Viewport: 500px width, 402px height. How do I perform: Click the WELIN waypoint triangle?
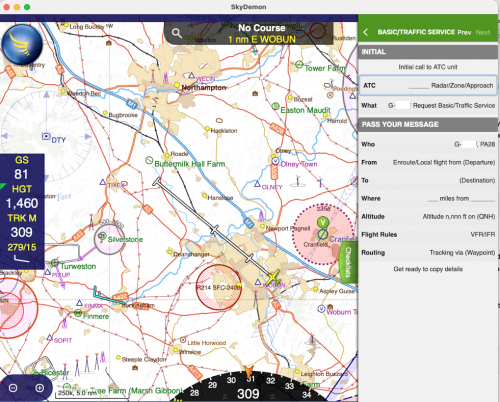coord(191,75)
